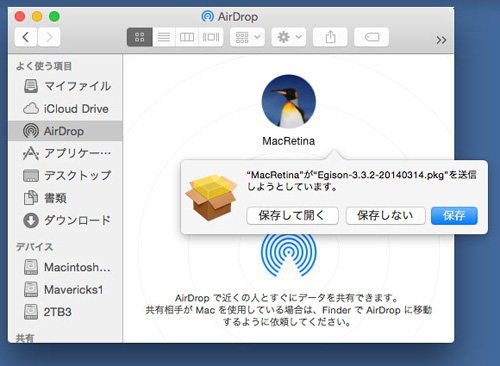Switch to icon view
Screen dimensions: 500x366
coord(140,37)
